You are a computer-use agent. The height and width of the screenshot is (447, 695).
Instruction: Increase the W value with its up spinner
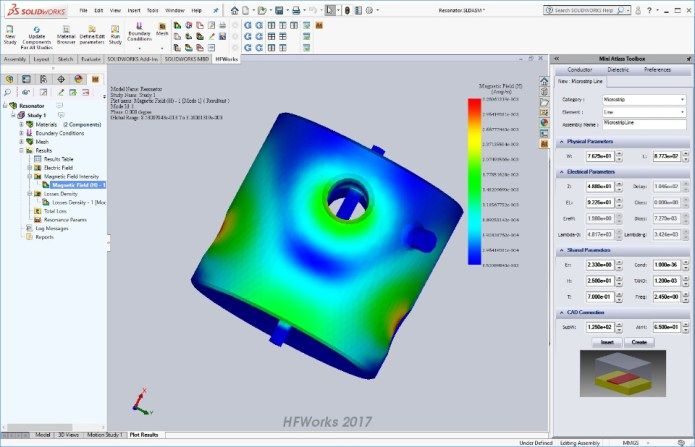click(619, 154)
